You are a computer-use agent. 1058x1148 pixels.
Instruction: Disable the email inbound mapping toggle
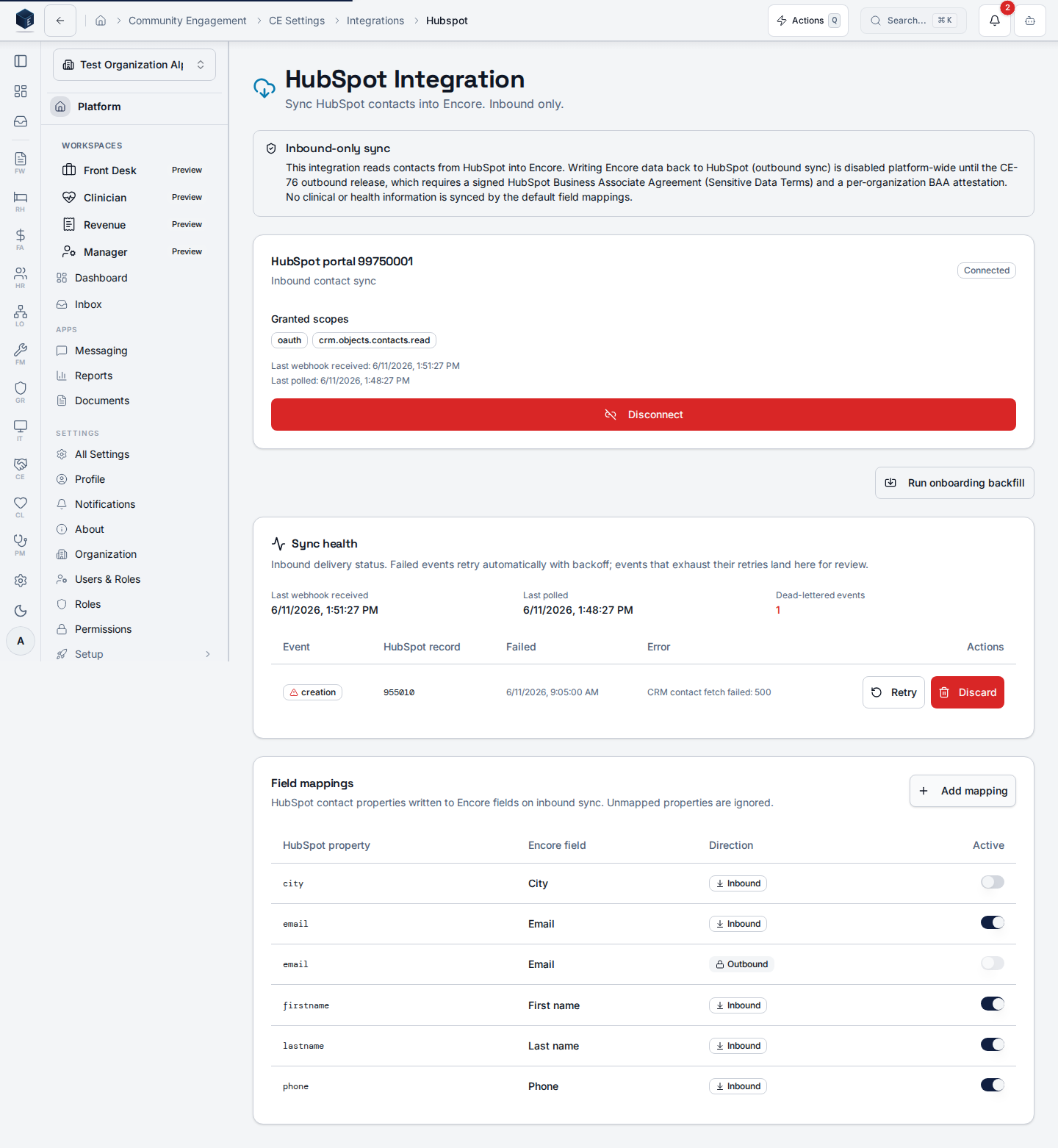tap(992, 922)
